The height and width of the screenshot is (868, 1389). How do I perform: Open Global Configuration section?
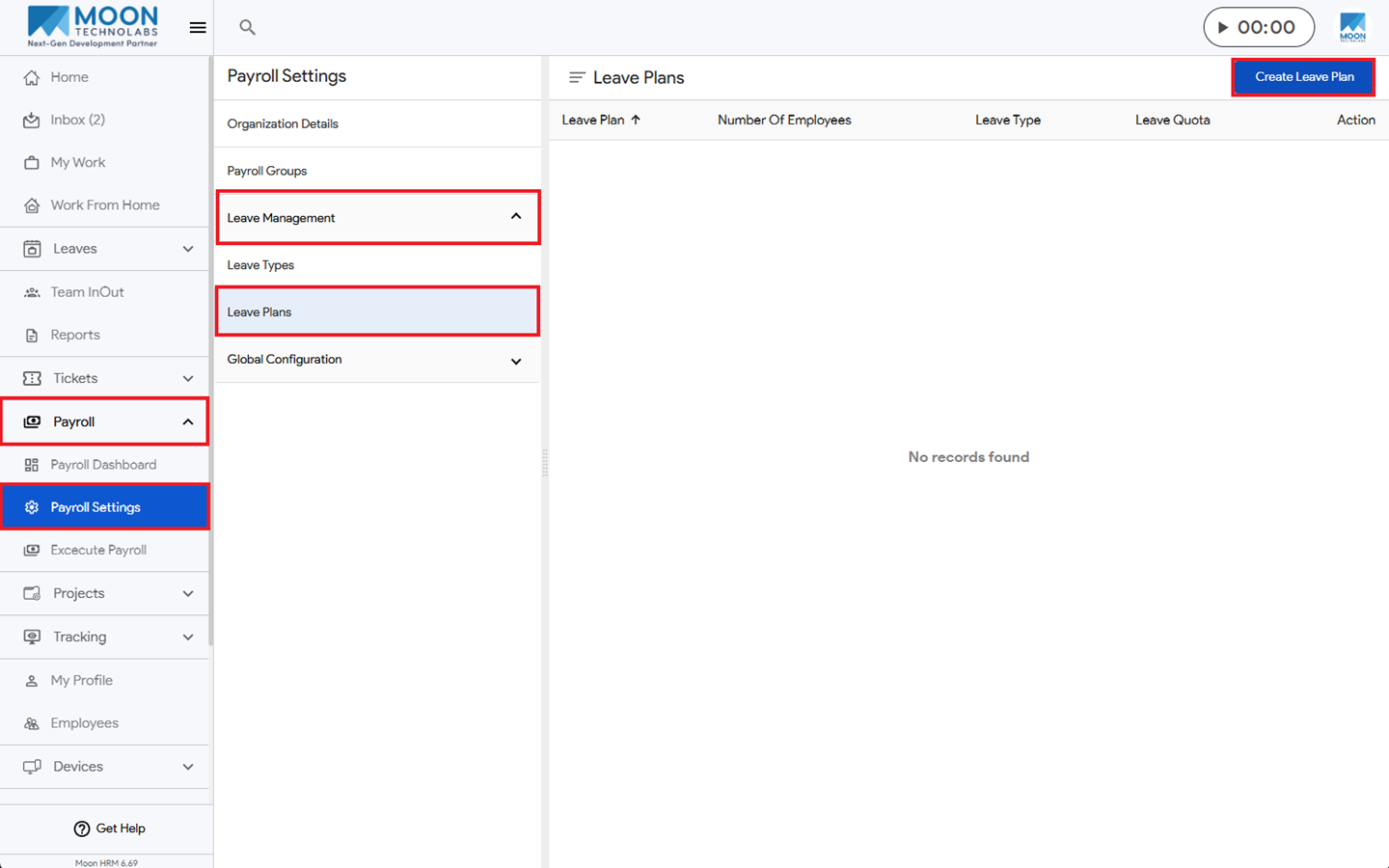click(x=378, y=360)
